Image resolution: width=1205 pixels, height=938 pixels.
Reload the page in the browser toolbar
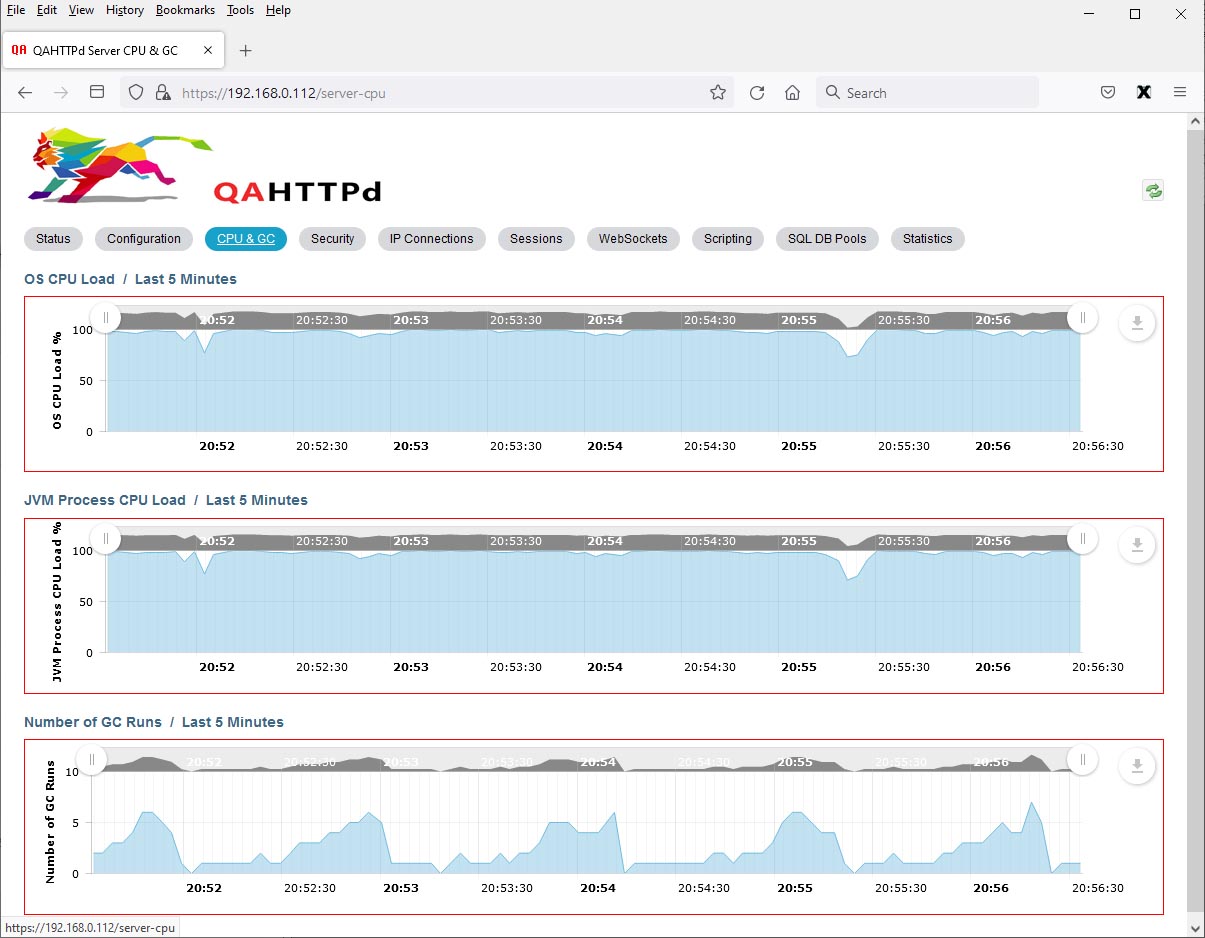[x=757, y=93]
